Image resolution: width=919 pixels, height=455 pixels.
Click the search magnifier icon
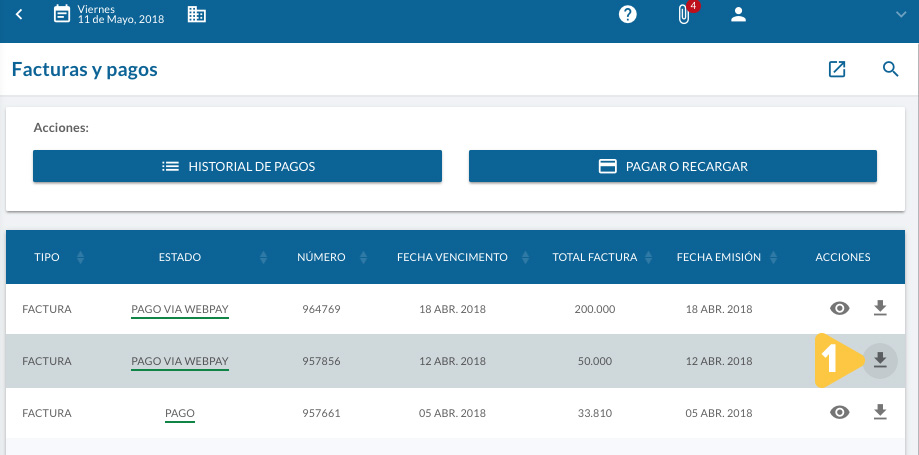click(x=890, y=69)
